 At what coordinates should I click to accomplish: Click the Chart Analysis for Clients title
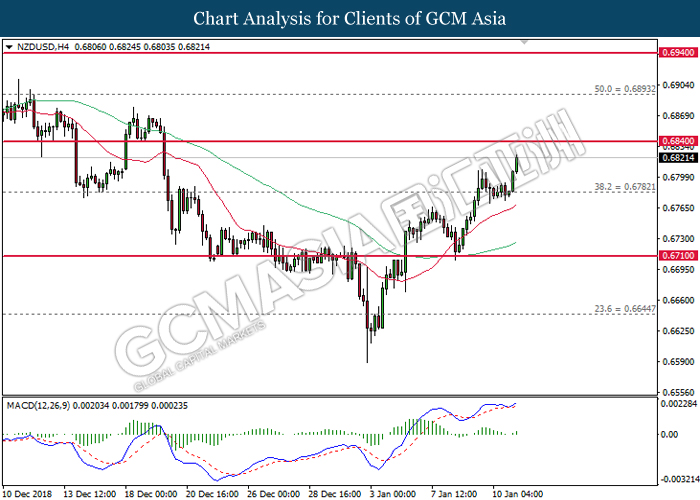(350, 18)
